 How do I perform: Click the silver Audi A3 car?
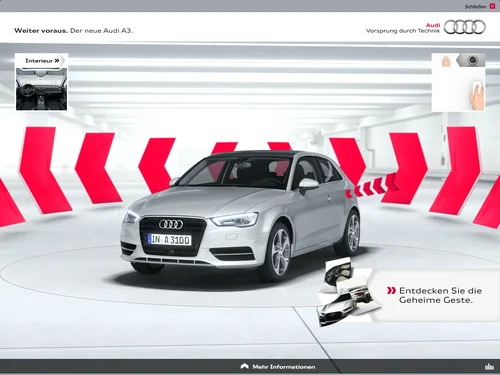(x=241, y=216)
